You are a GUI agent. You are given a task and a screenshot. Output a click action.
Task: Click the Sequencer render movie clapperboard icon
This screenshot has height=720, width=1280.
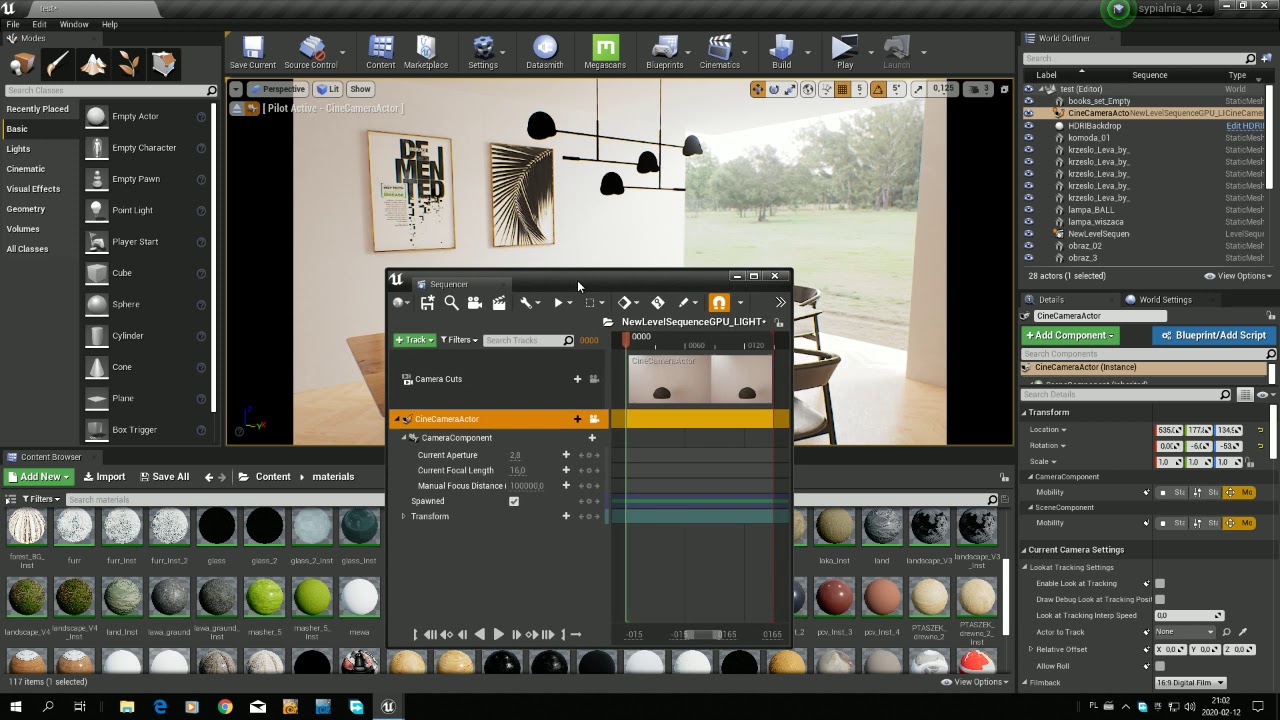tap(499, 302)
